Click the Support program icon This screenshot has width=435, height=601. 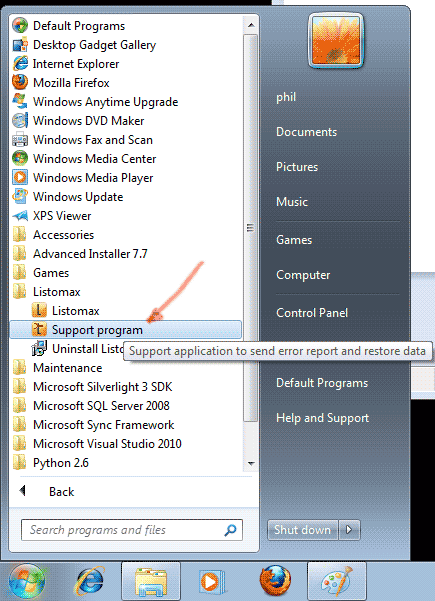pos(39,330)
